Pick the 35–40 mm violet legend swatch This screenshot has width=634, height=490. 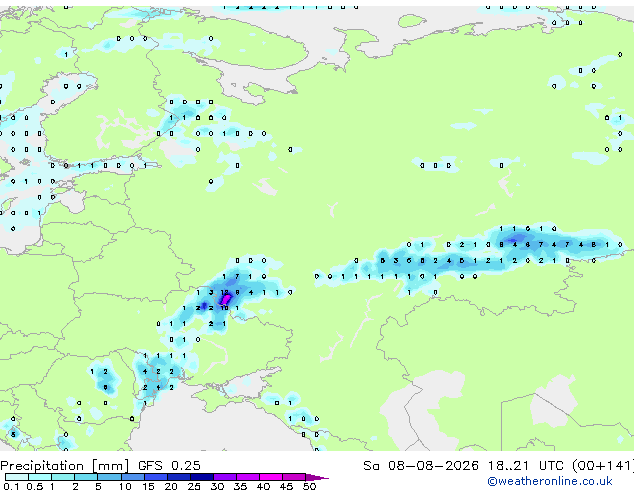(x=248, y=477)
